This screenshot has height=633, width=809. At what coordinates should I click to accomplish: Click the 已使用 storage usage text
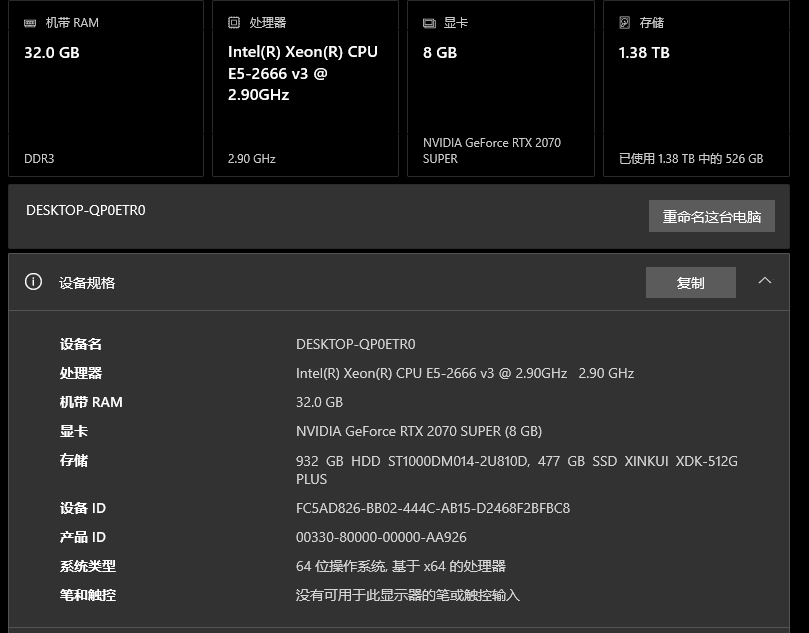click(x=691, y=158)
